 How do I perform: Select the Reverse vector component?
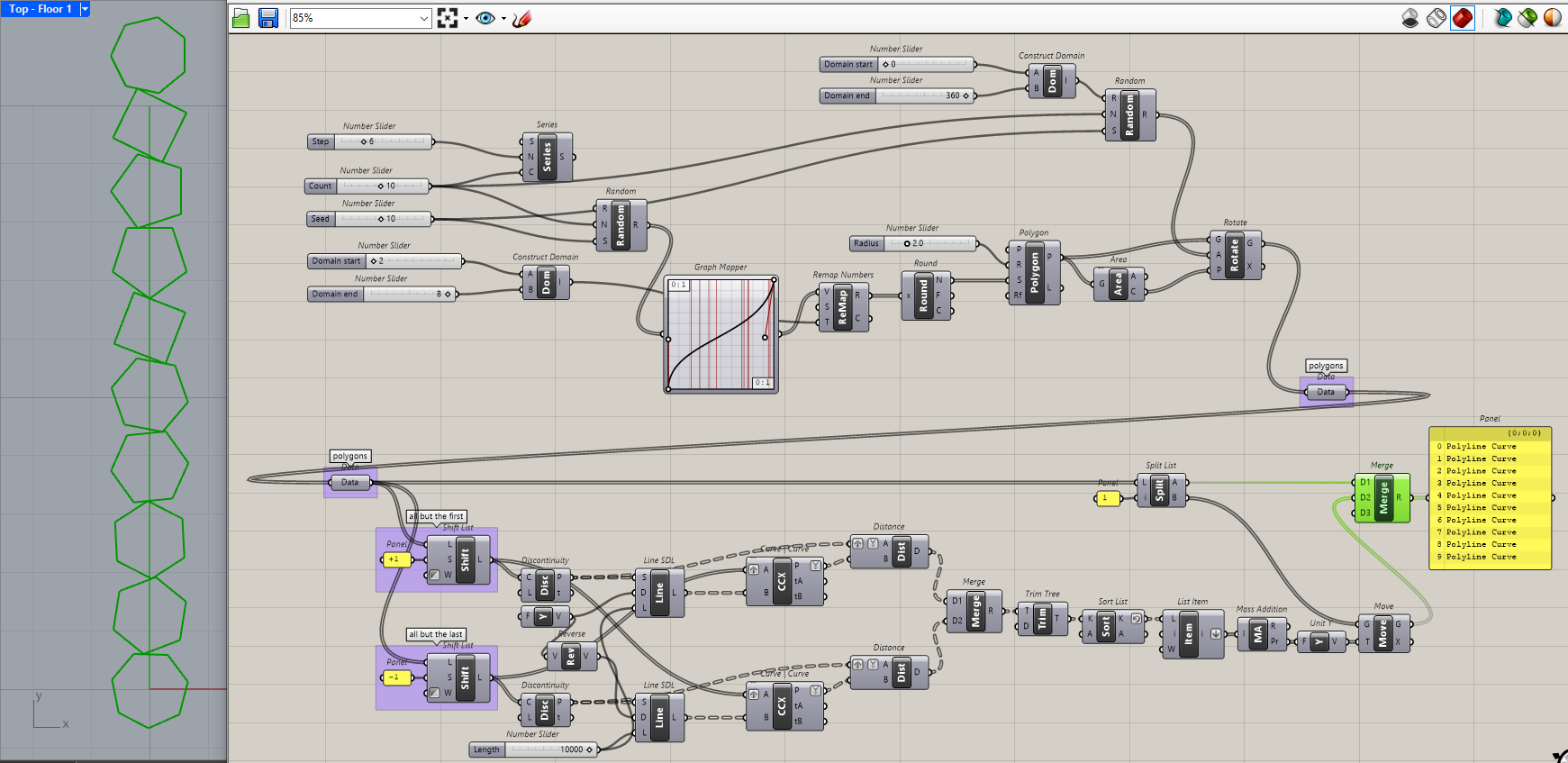click(x=572, y=656)
